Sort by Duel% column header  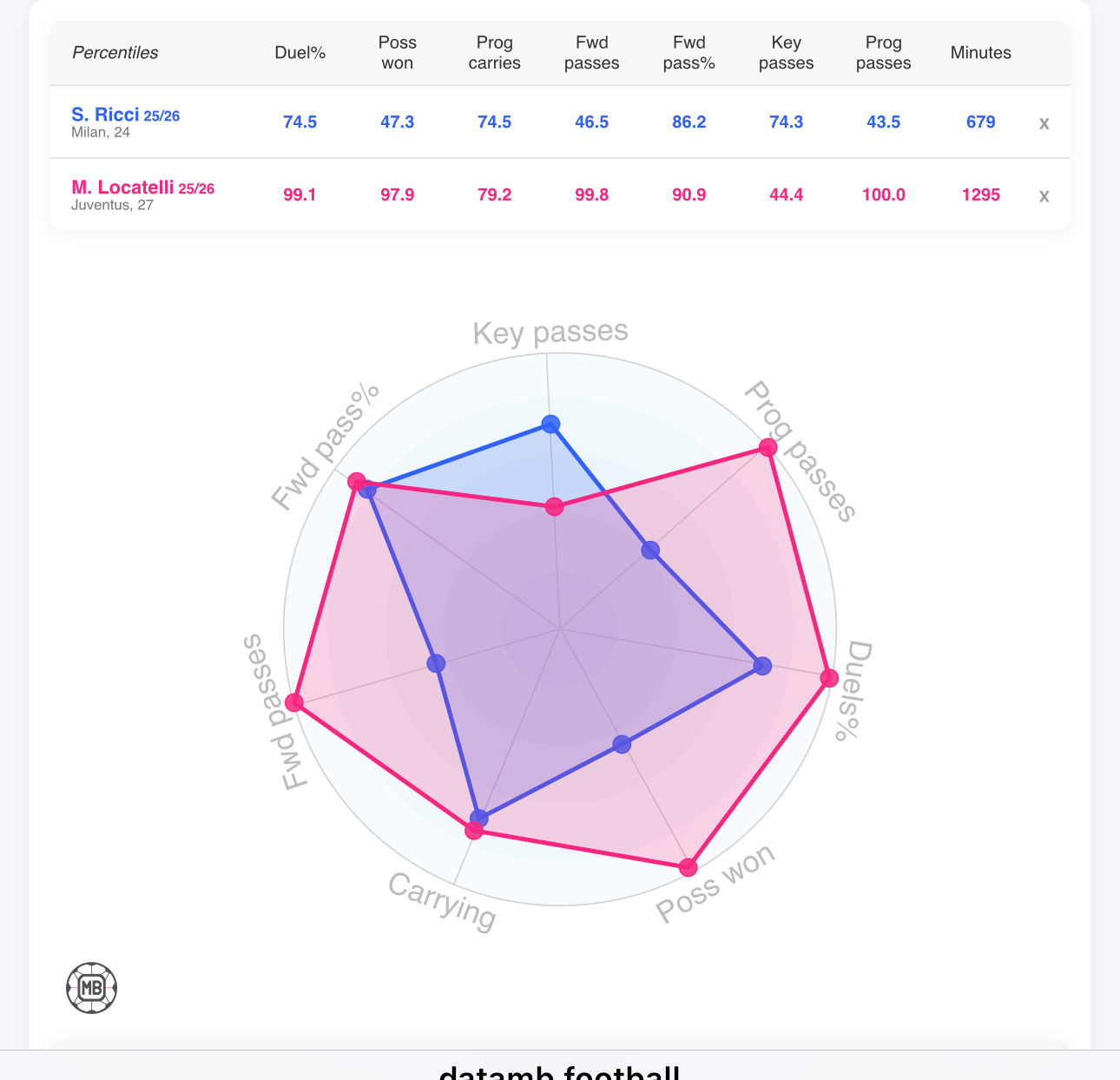300,53
